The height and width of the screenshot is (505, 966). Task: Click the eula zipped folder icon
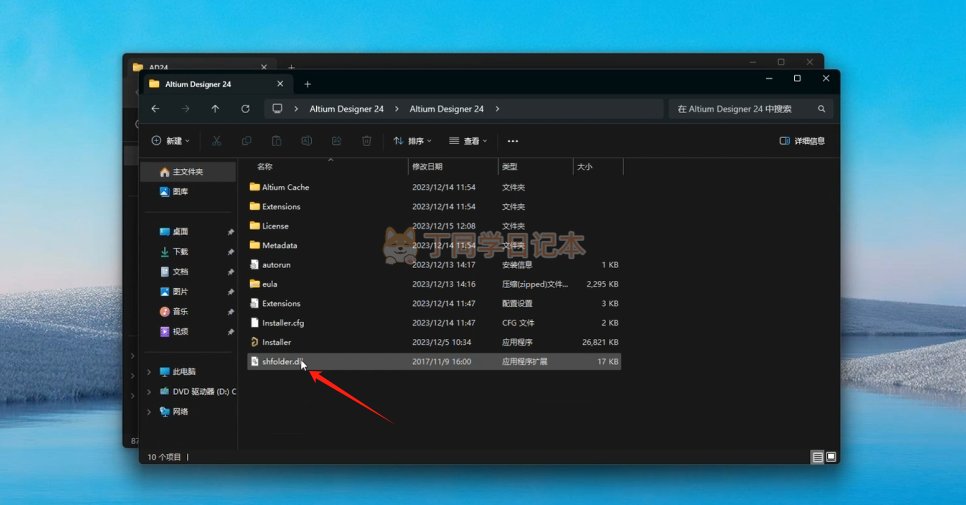254,284
